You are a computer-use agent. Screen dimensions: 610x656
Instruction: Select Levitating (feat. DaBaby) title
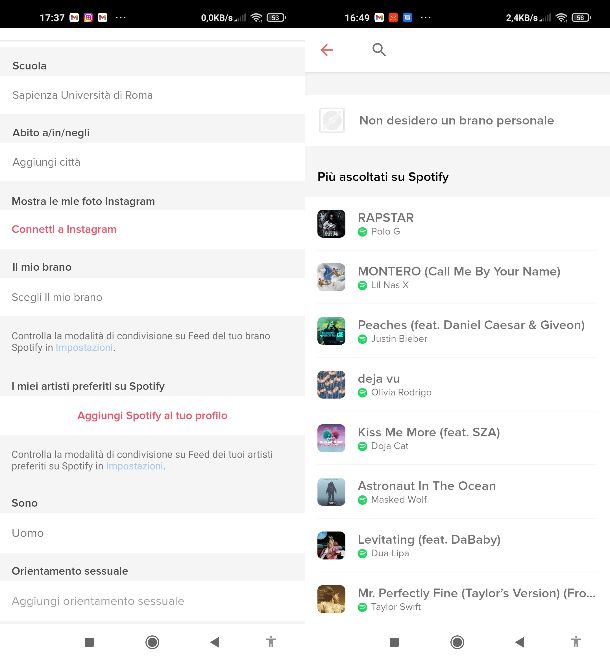click(429, 539)
